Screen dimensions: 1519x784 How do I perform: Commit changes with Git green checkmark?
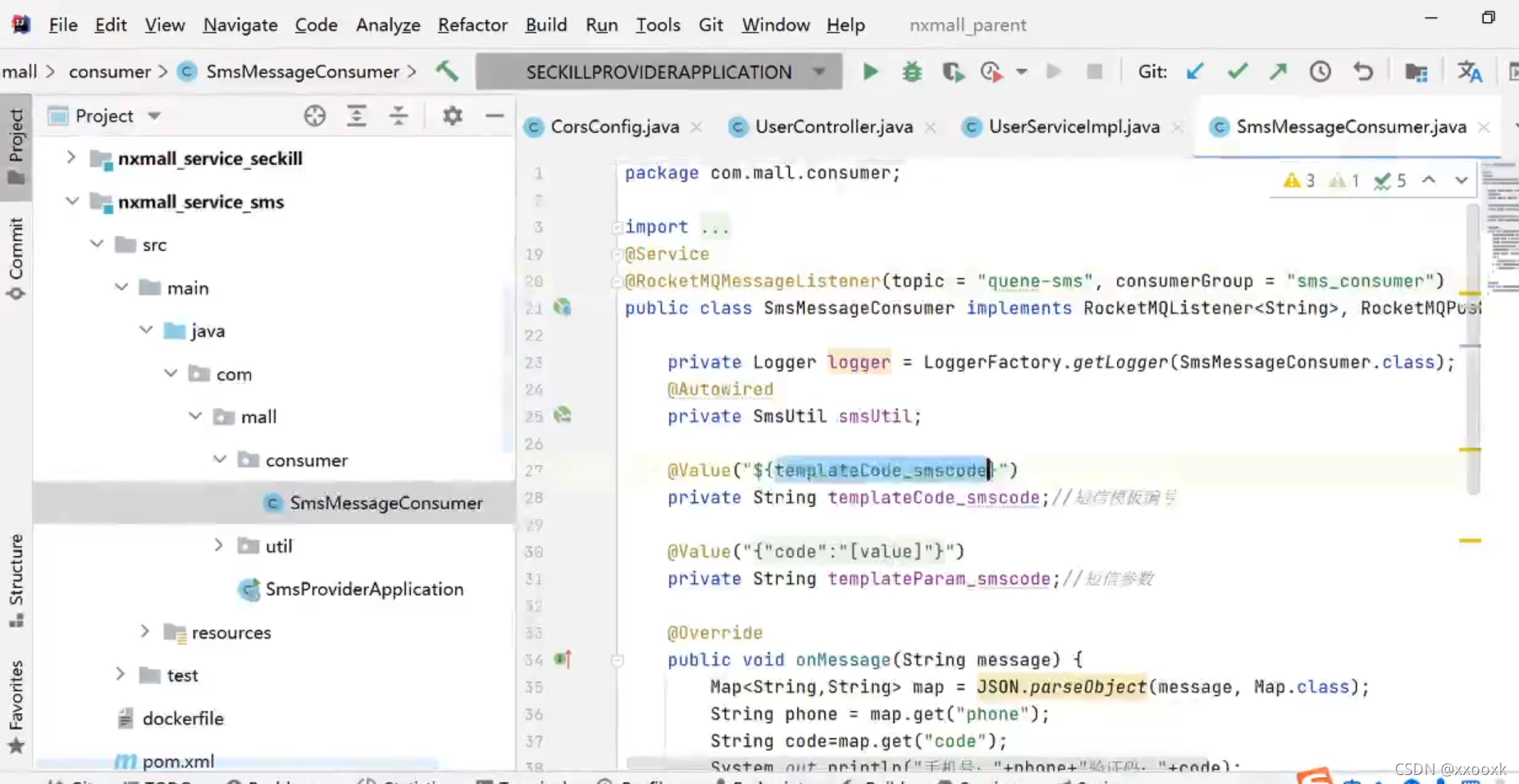click(x=1238, y=72)
